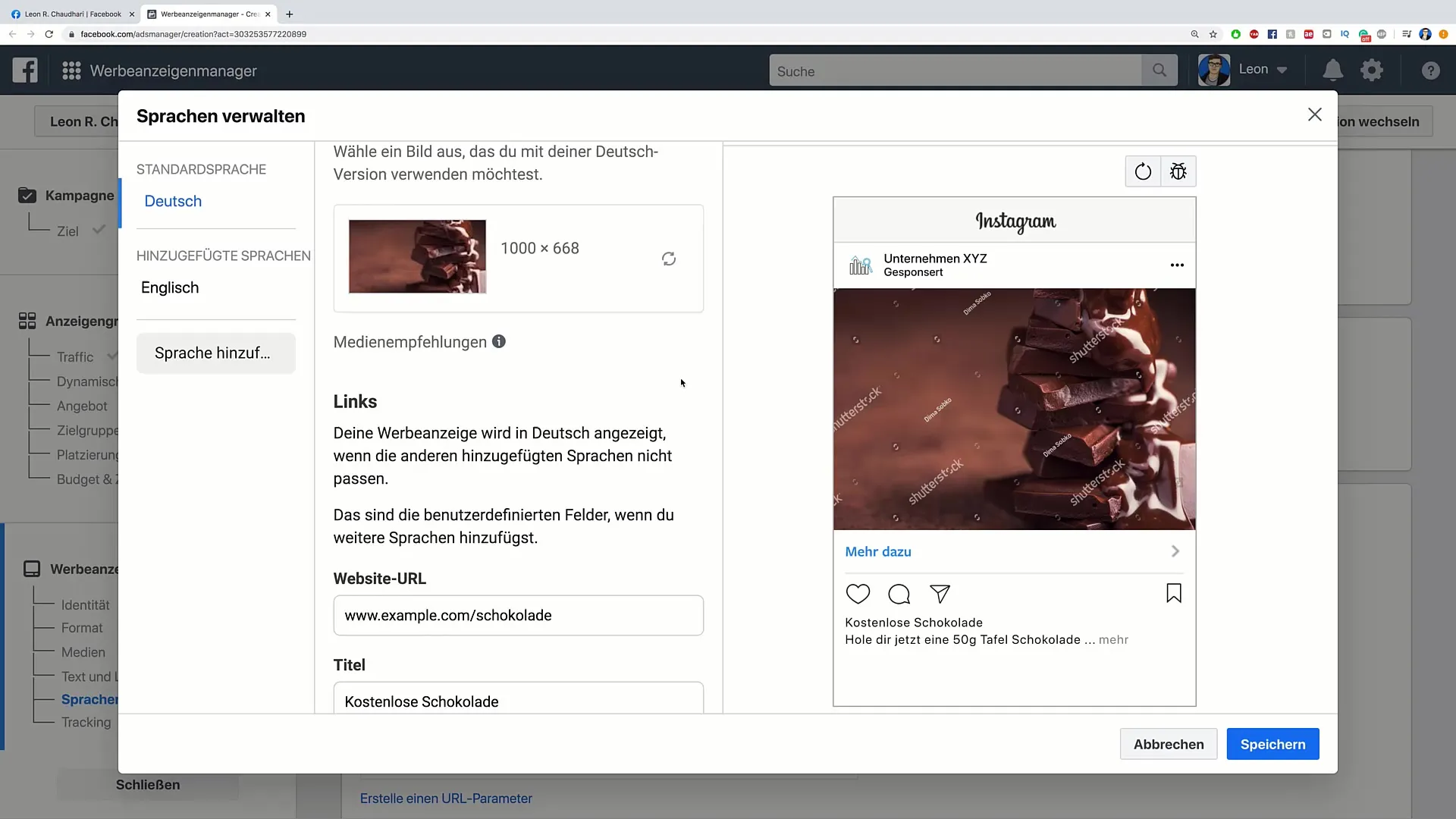Click the Website-URL input field
This screenshot has width=1456, height=819.
(x=519, y=615)
